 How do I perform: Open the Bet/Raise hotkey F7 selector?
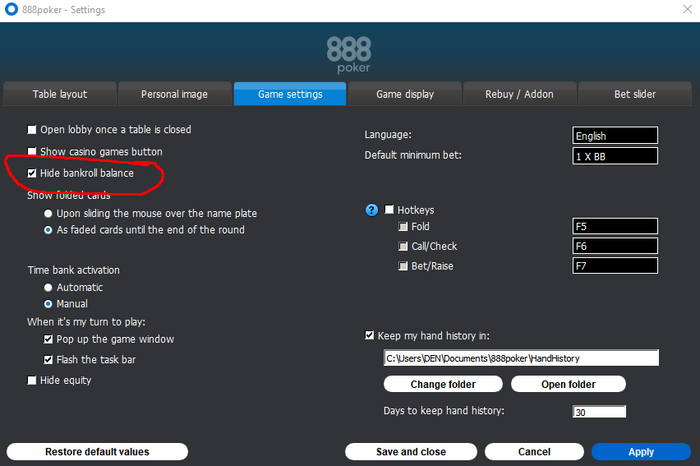pos(615,266)
